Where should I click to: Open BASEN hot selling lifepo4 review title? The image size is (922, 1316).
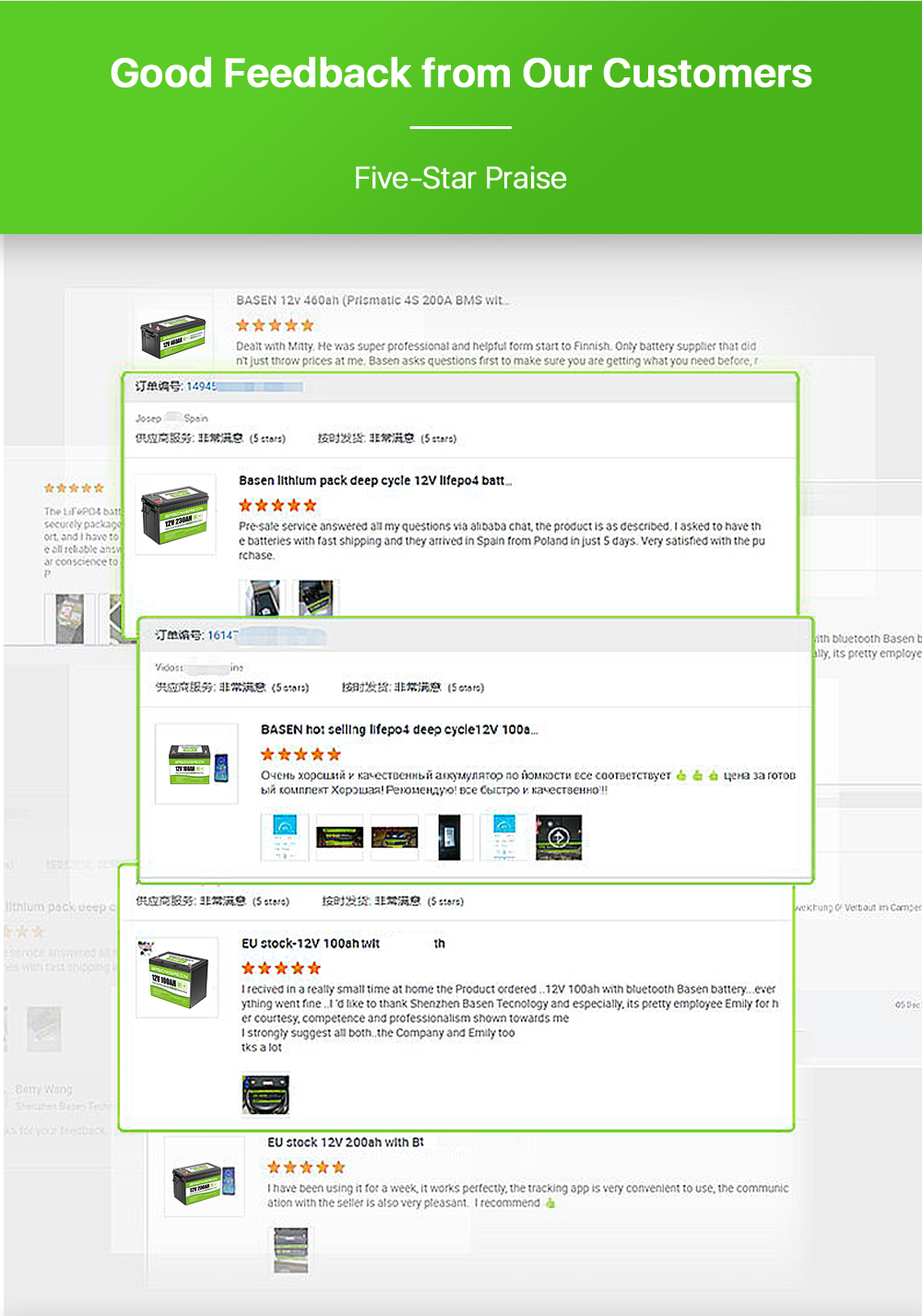[398, 729]
